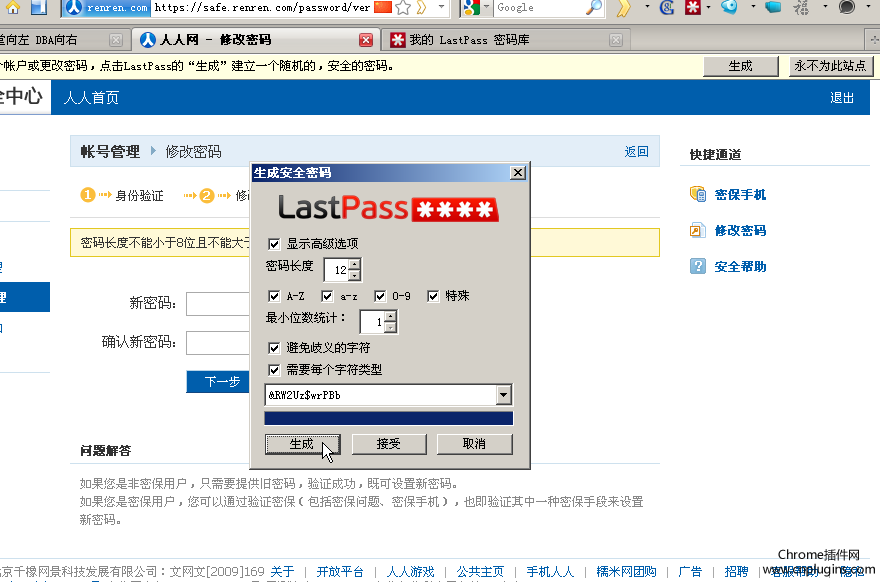Click 取消 to cancel dialog
The image size is (880, 582).
[474, 444]
